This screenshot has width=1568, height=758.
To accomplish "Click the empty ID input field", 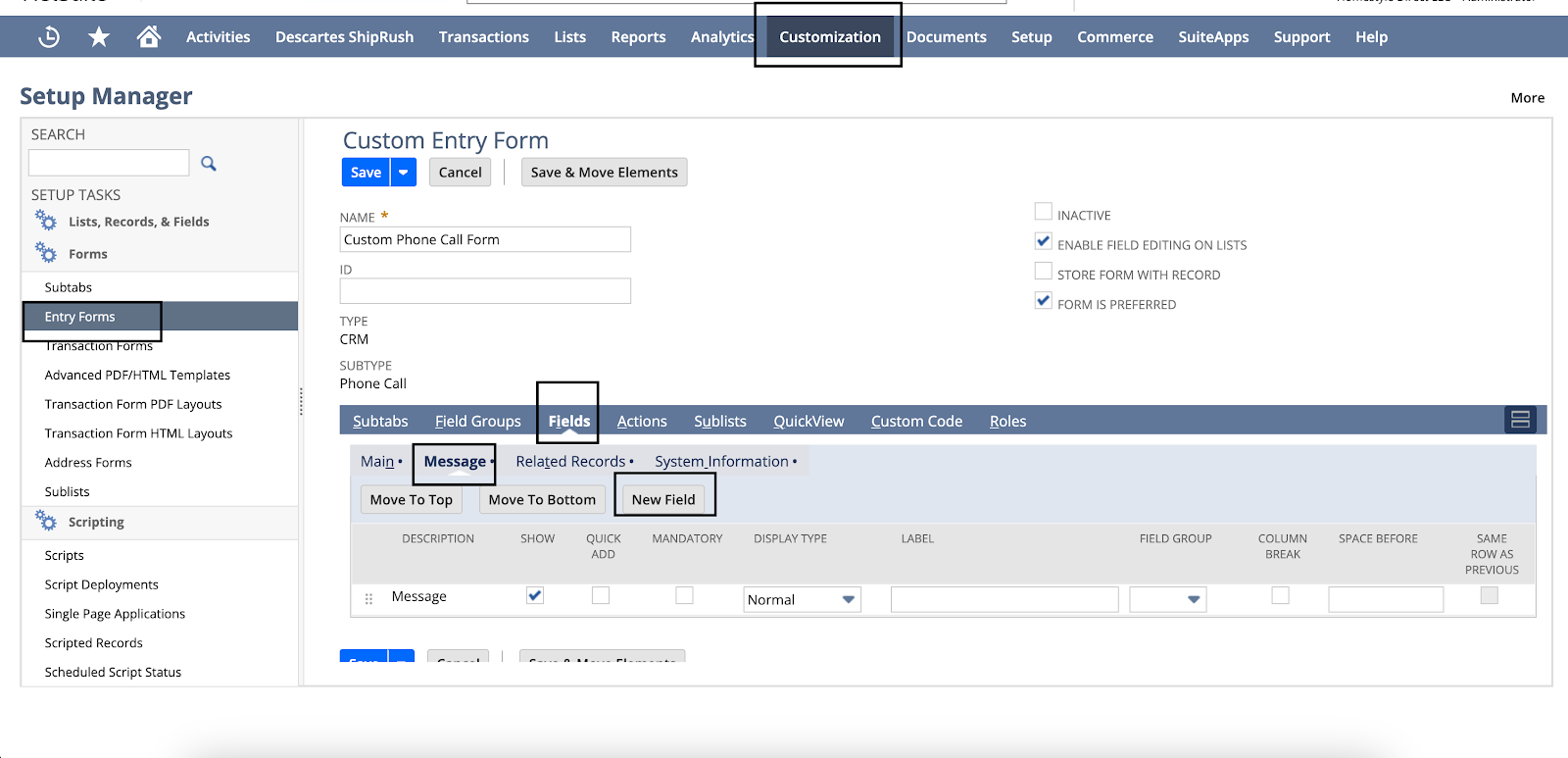I will tap(485, 290).
